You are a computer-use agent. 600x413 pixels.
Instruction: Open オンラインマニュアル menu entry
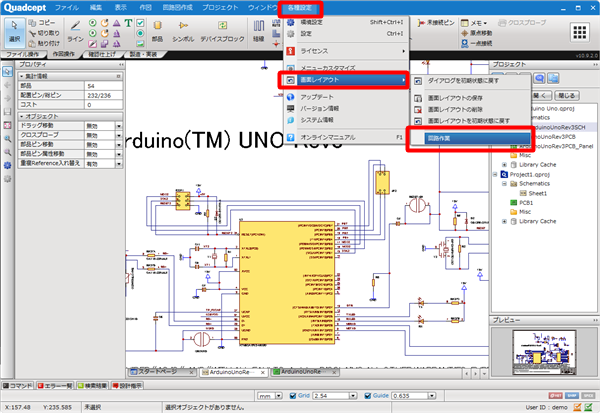(346, 137)
